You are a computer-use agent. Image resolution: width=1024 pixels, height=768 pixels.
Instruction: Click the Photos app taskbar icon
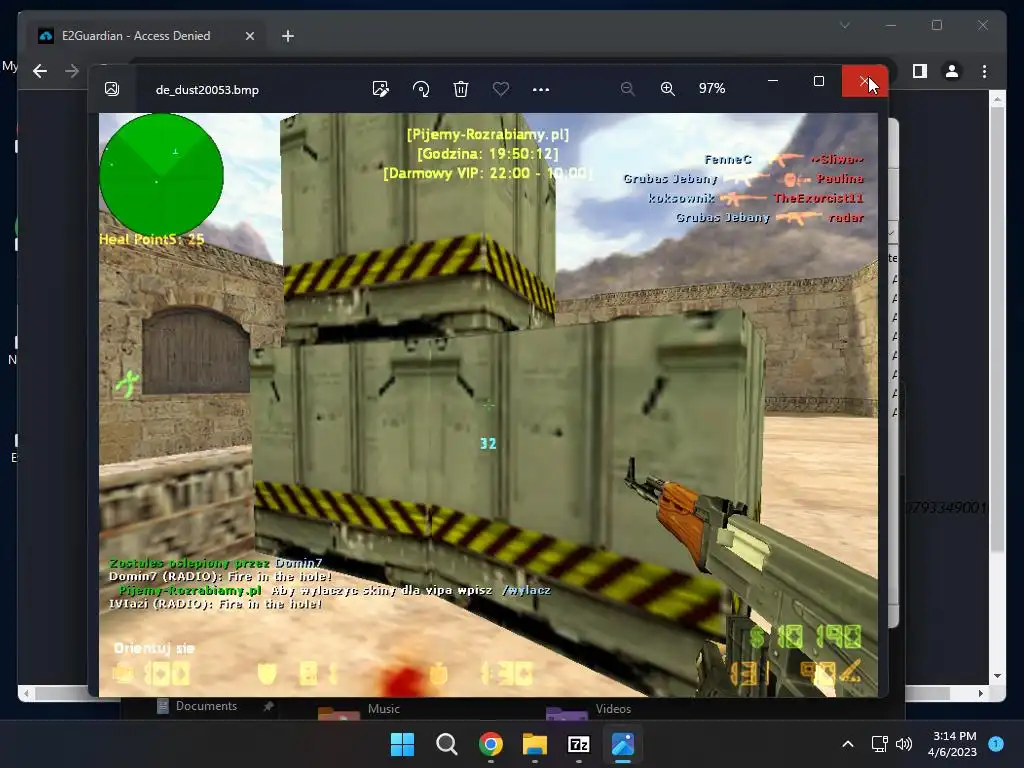[622, 744]
